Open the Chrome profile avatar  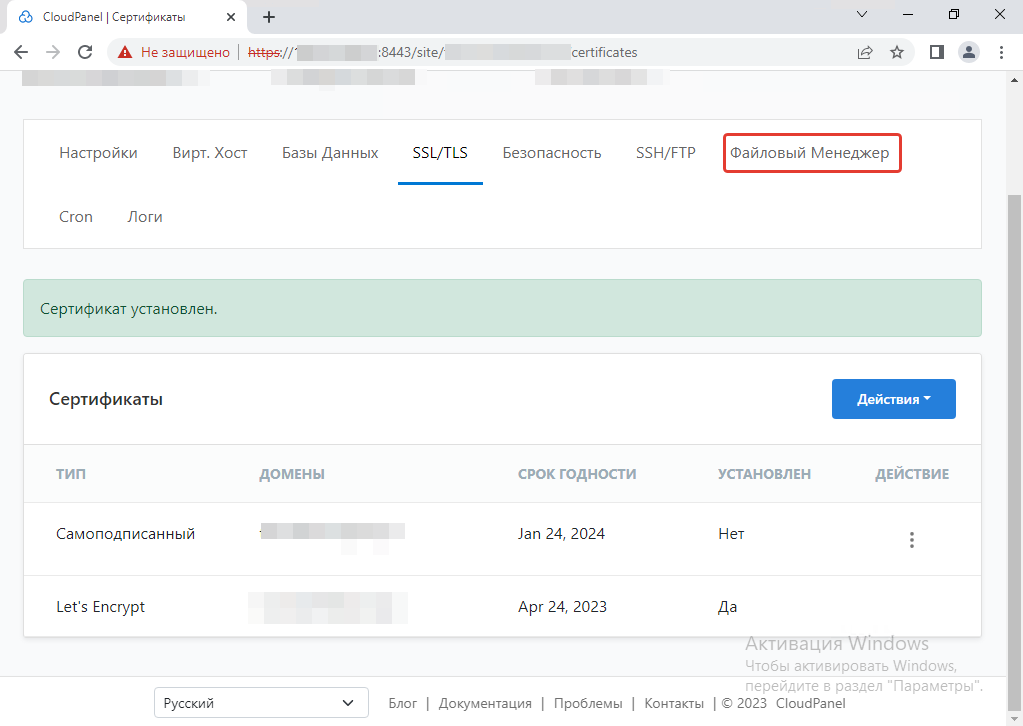tap(968, 52)
